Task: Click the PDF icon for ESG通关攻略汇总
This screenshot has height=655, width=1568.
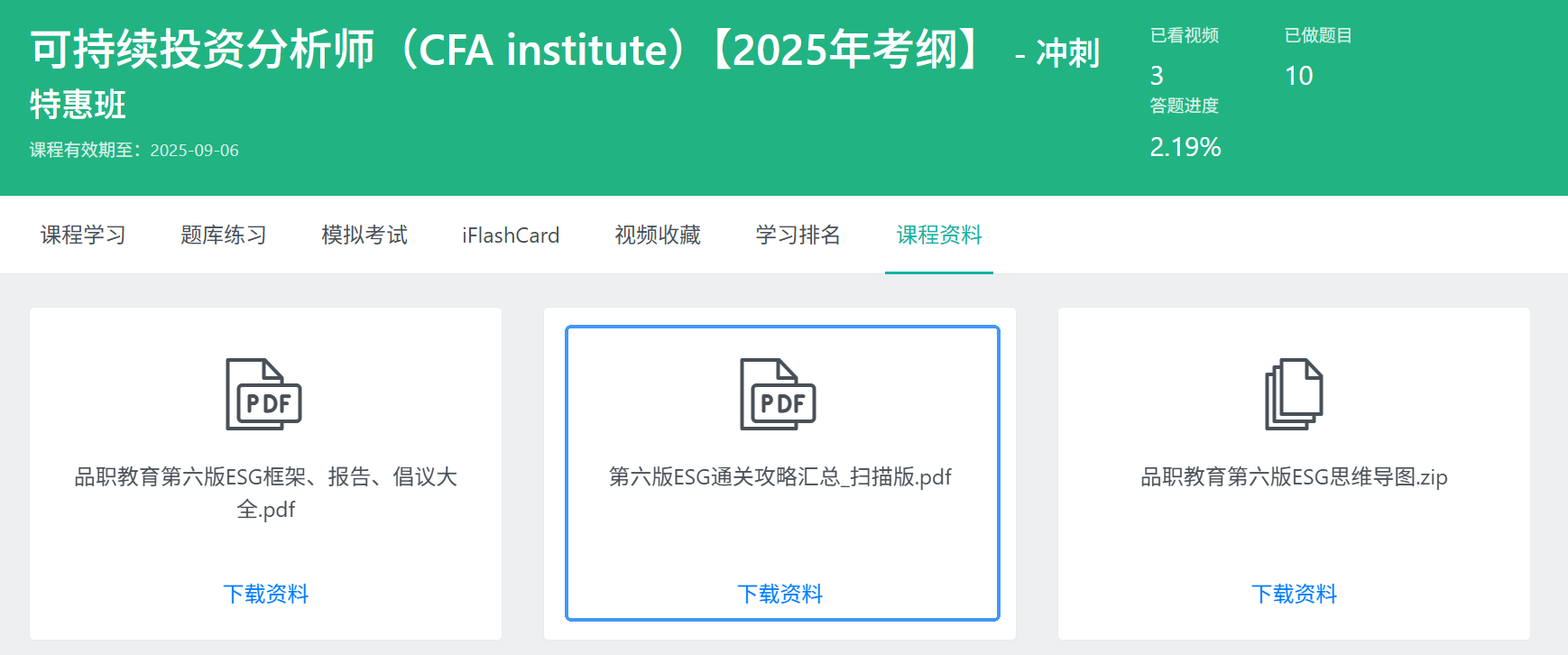Action: click(x=779, y=394)
